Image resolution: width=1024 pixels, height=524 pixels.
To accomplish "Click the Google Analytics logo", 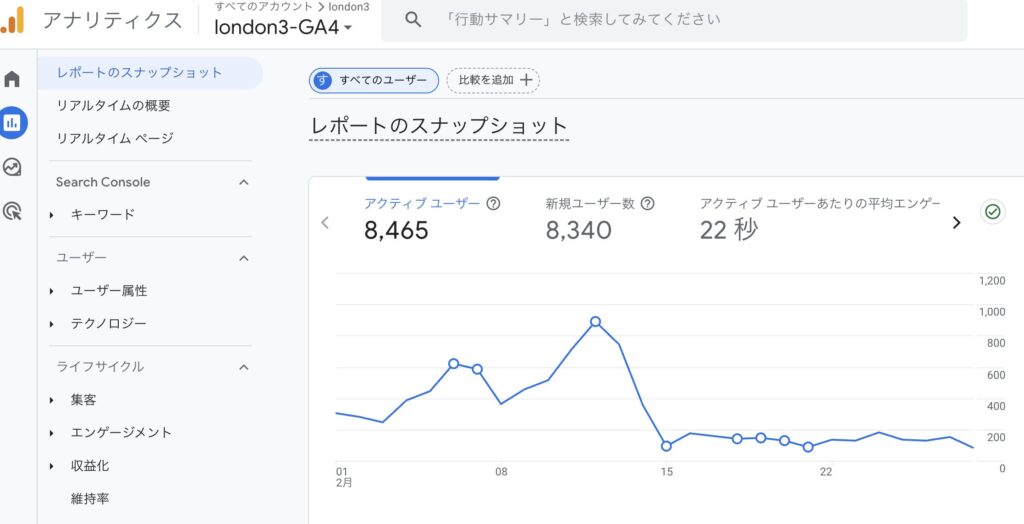I will [13, 19].
